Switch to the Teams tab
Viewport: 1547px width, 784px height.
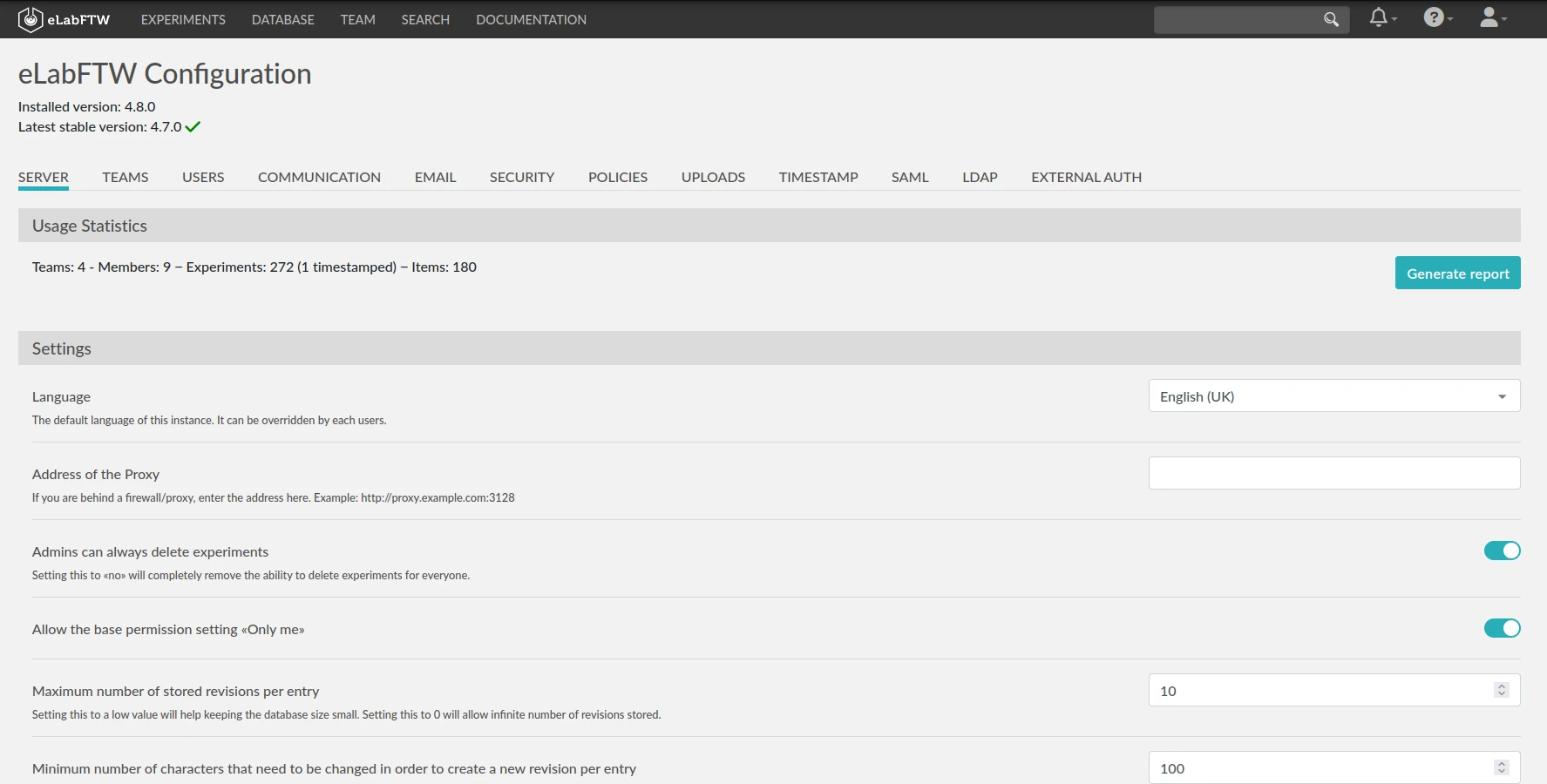coord(126,177)
